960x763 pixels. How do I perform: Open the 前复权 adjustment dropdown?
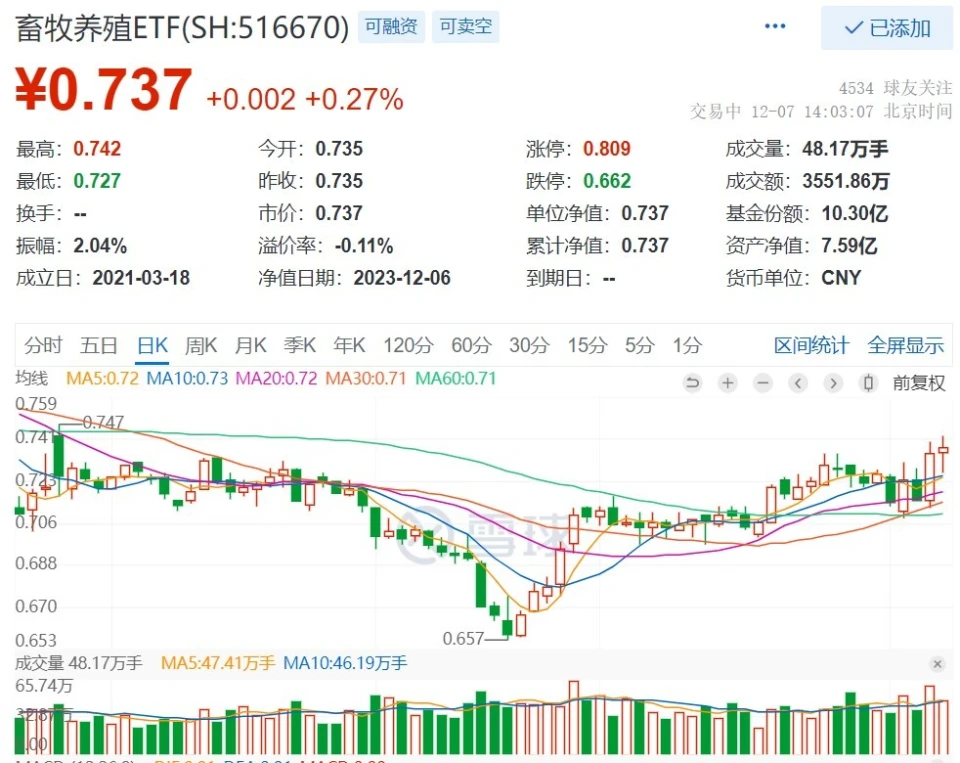pos(918,383)
